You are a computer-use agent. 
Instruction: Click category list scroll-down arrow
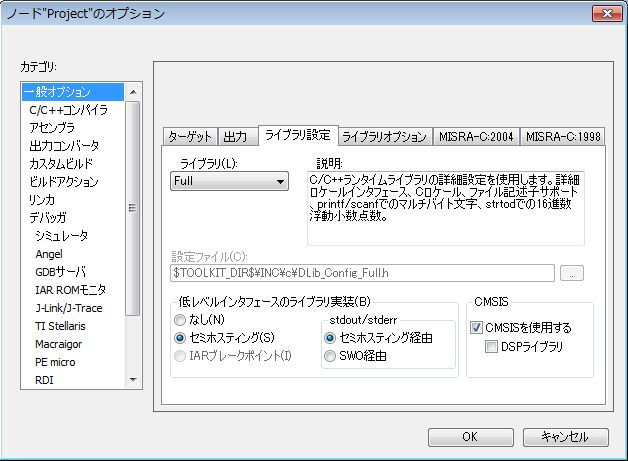pyautogui.click(x=133, y=379)
